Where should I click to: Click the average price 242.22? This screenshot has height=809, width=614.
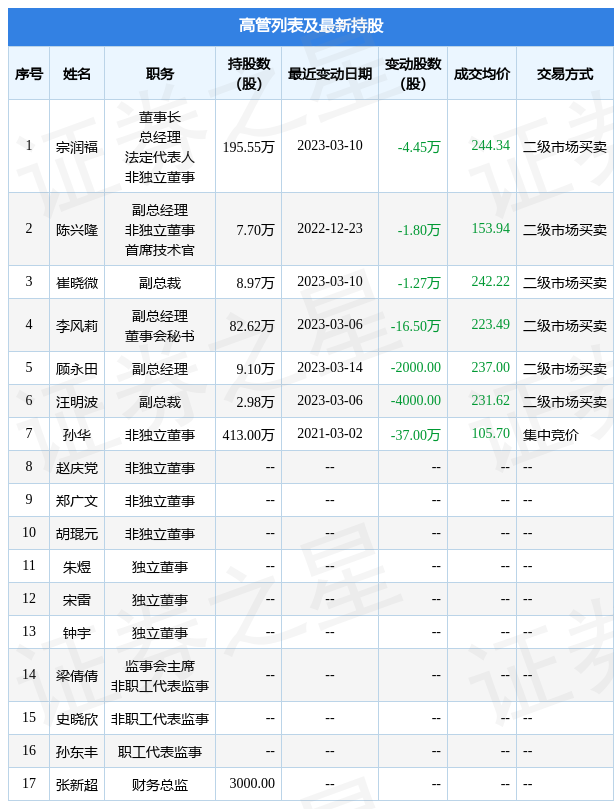click(x=491, y=282)
